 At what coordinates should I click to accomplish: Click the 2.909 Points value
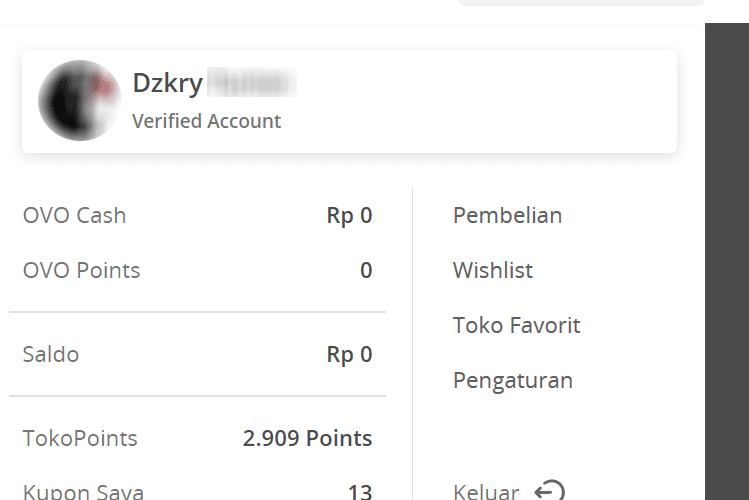[x=307, y=438]
